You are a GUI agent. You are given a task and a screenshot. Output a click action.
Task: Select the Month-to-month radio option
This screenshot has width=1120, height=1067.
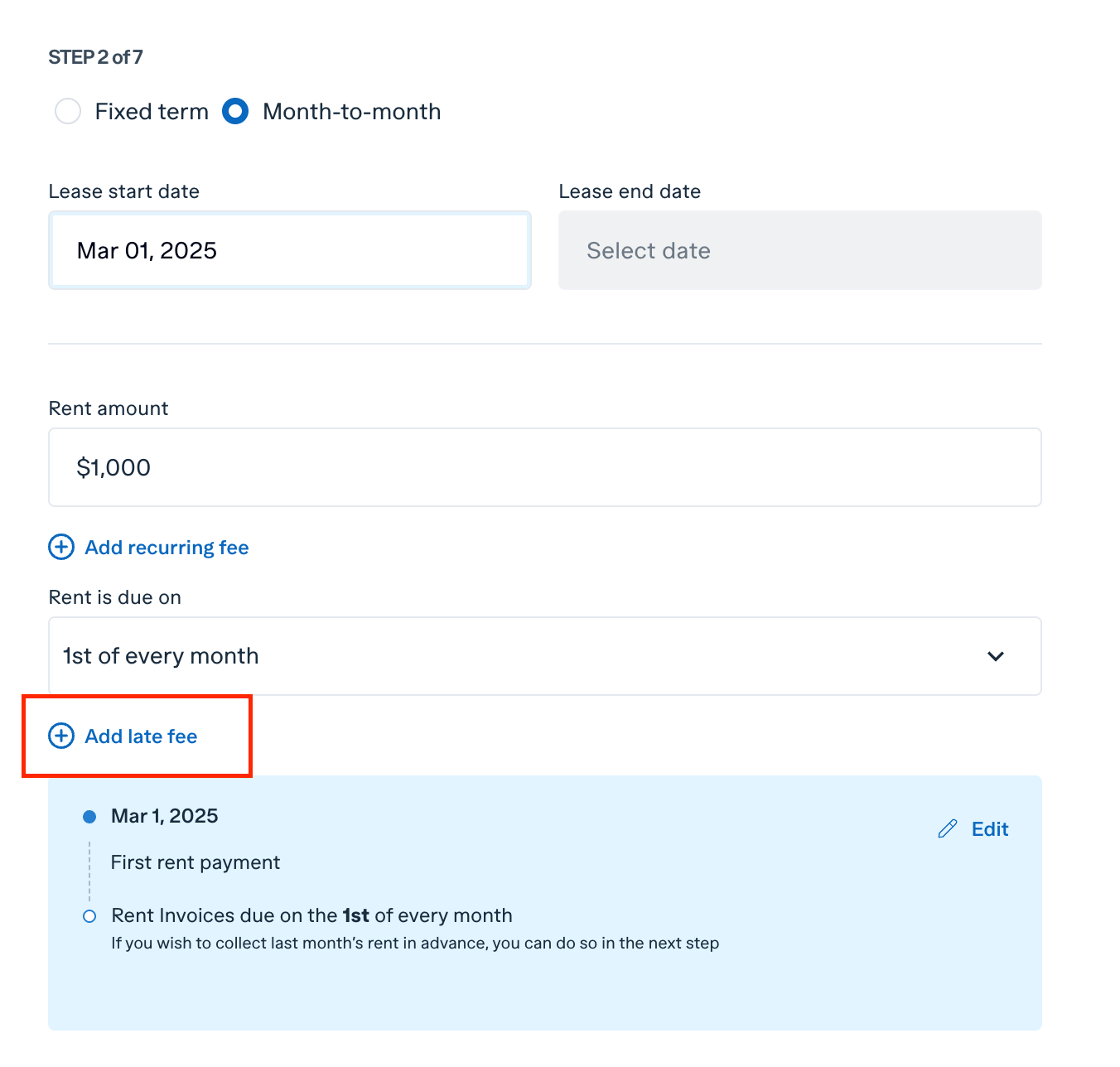pos(235,111)
